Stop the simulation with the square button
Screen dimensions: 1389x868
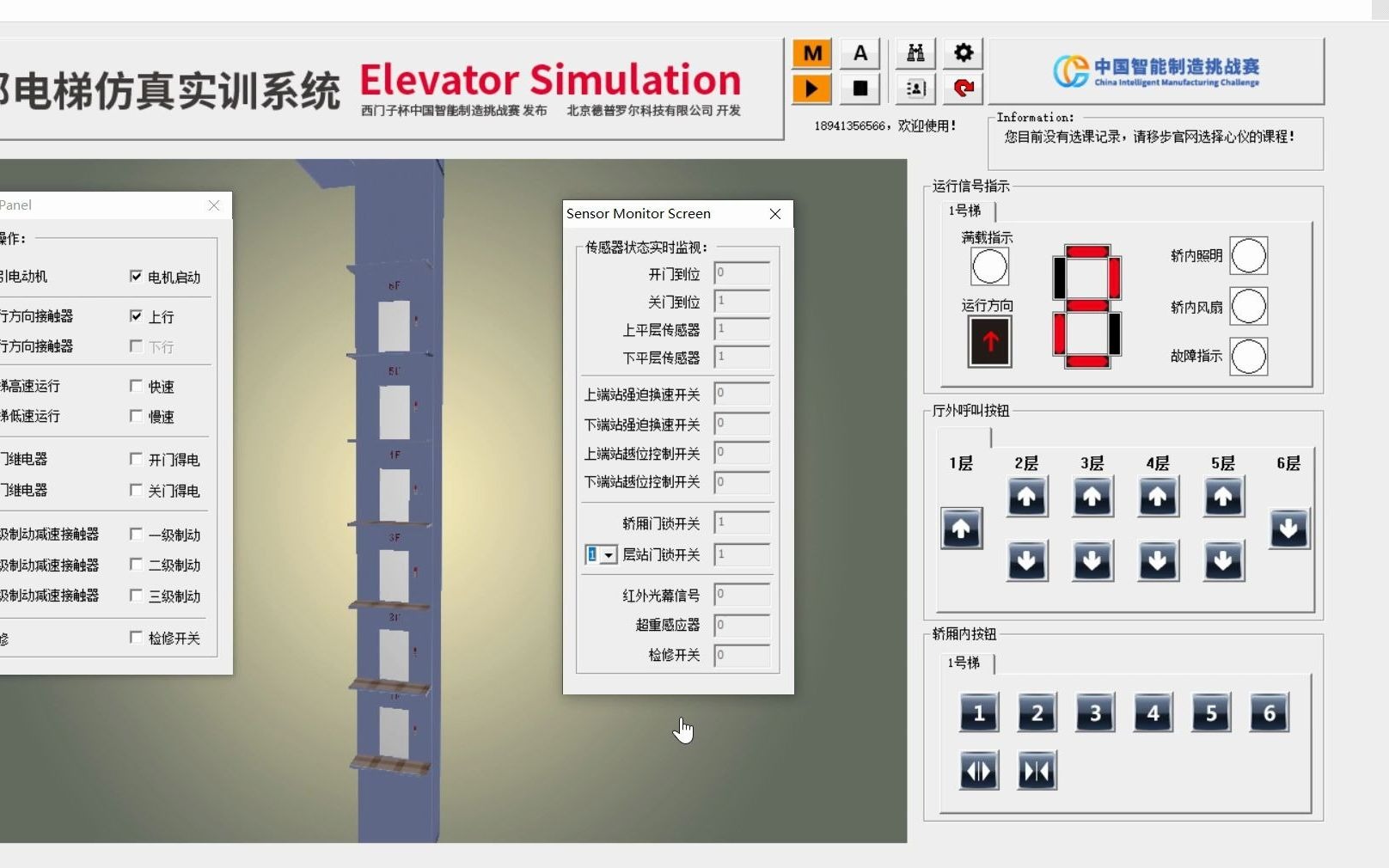point(860,88)
